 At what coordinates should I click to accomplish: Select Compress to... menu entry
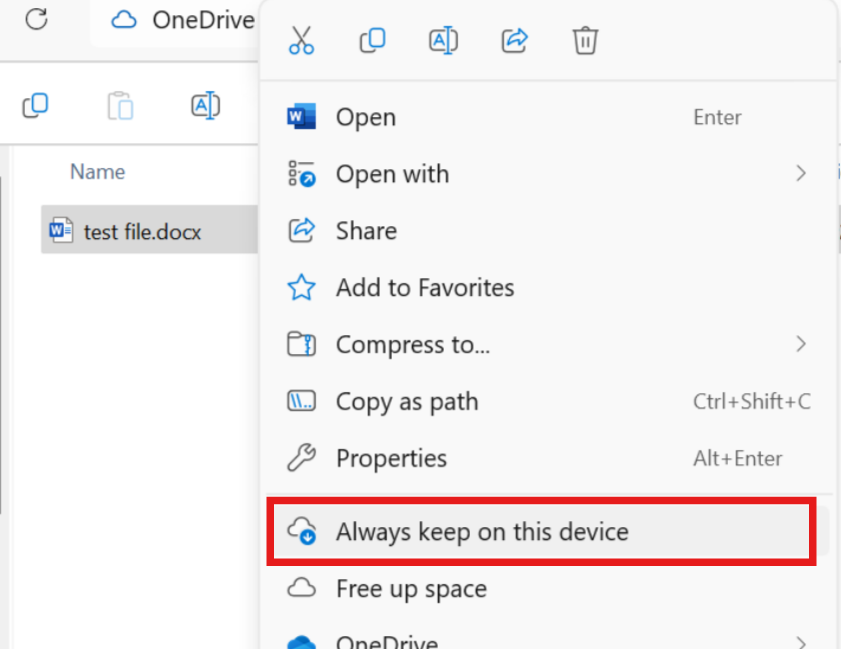coord(547,344)
